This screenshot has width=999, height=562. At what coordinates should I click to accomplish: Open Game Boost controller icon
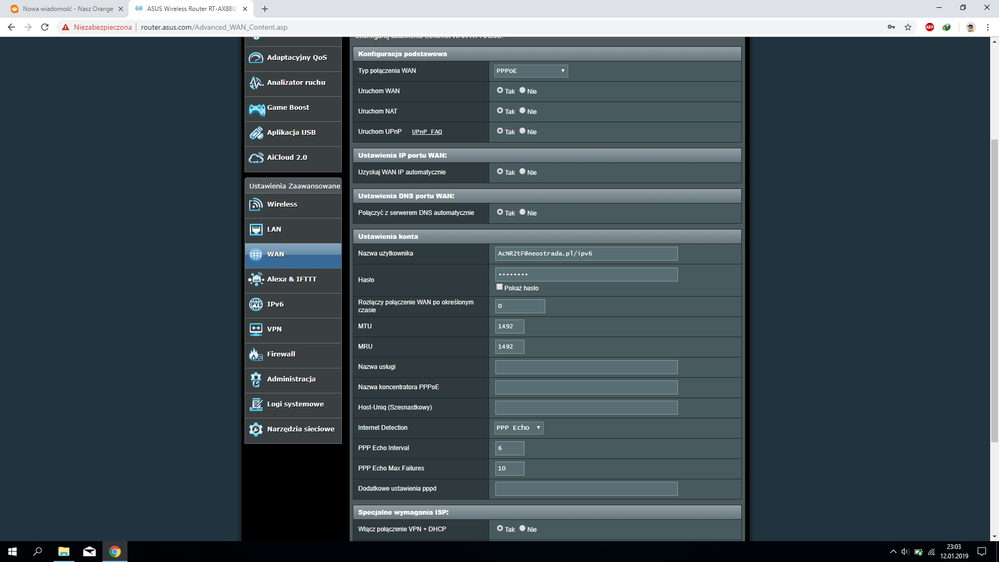click(256, 108)
